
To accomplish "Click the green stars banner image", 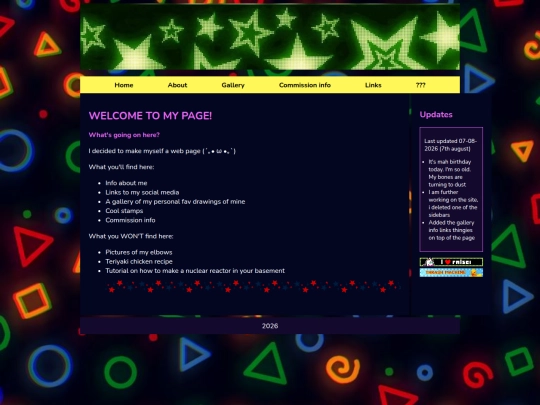I will [270, 37].
